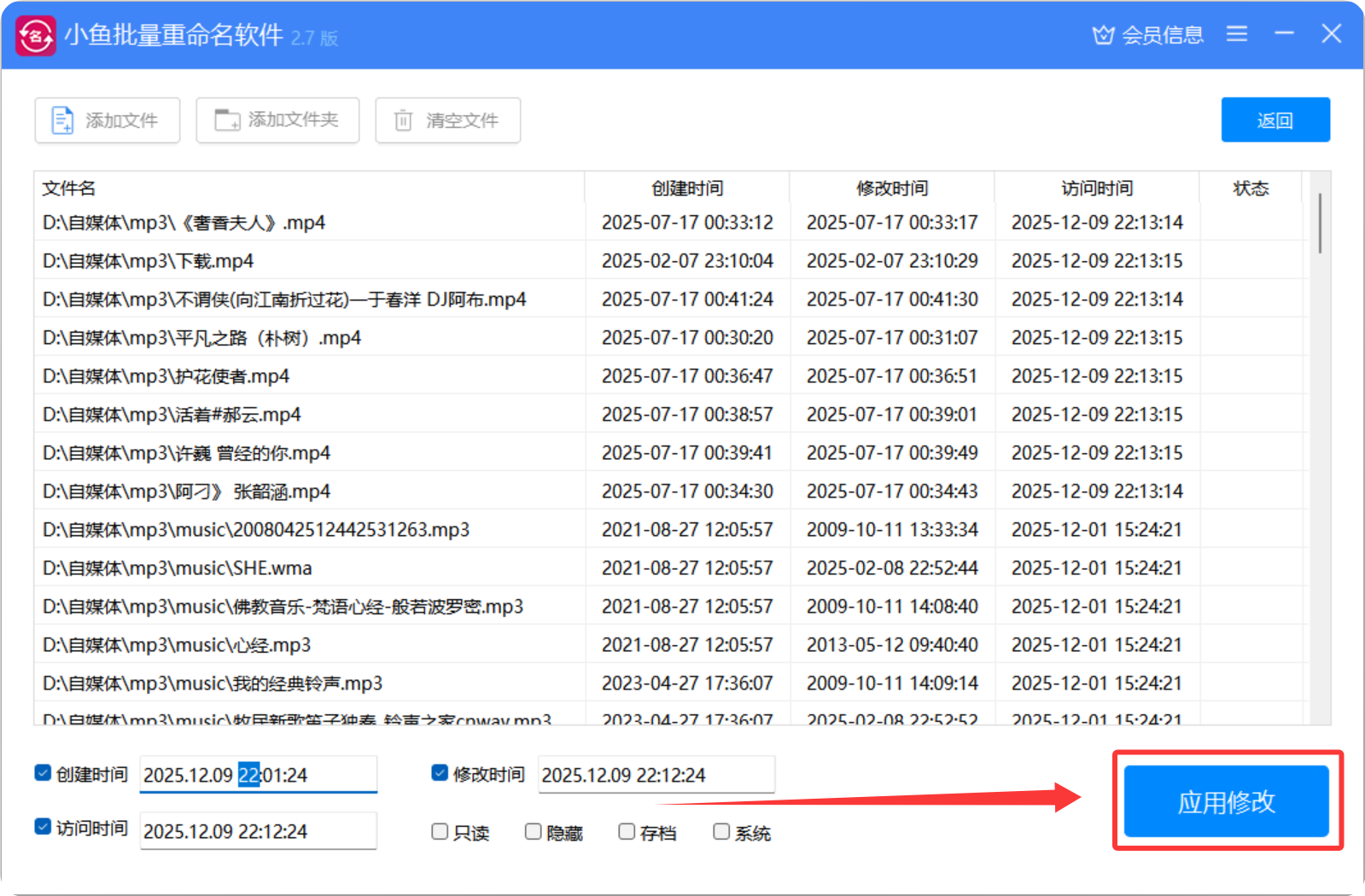Enable the 隐藏 attribute checkbox
Viewport: 1365px width, 896px height.
click(533, 832)
